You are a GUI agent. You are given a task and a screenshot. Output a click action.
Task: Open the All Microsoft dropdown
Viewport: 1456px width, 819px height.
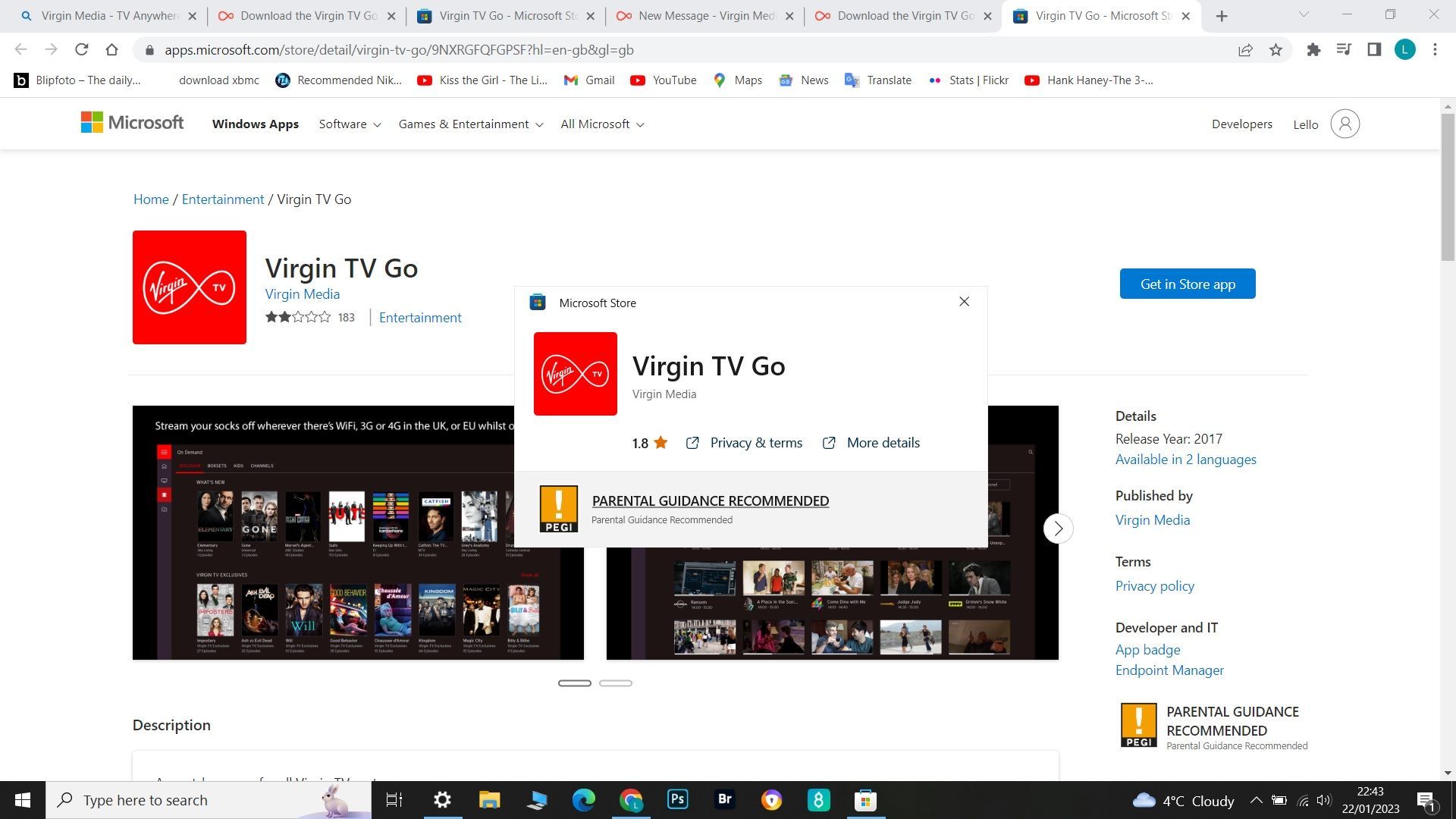coord(601,124)
